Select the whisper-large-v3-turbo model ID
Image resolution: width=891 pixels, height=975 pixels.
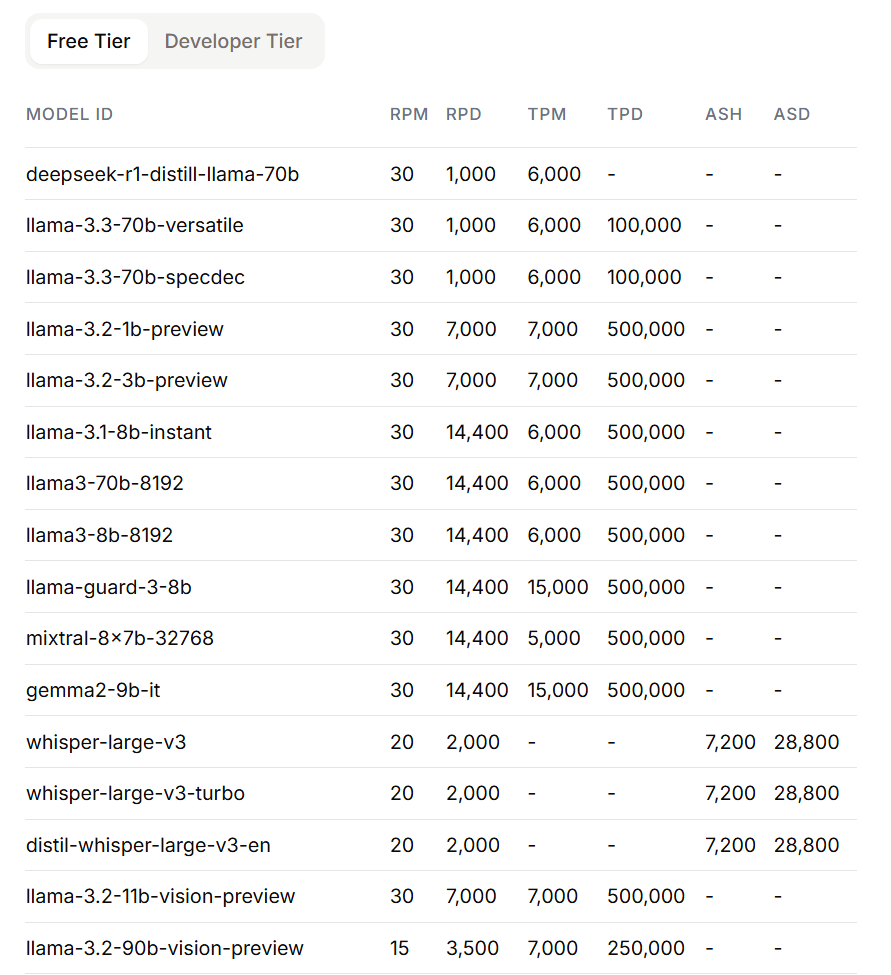pos(135,793)
